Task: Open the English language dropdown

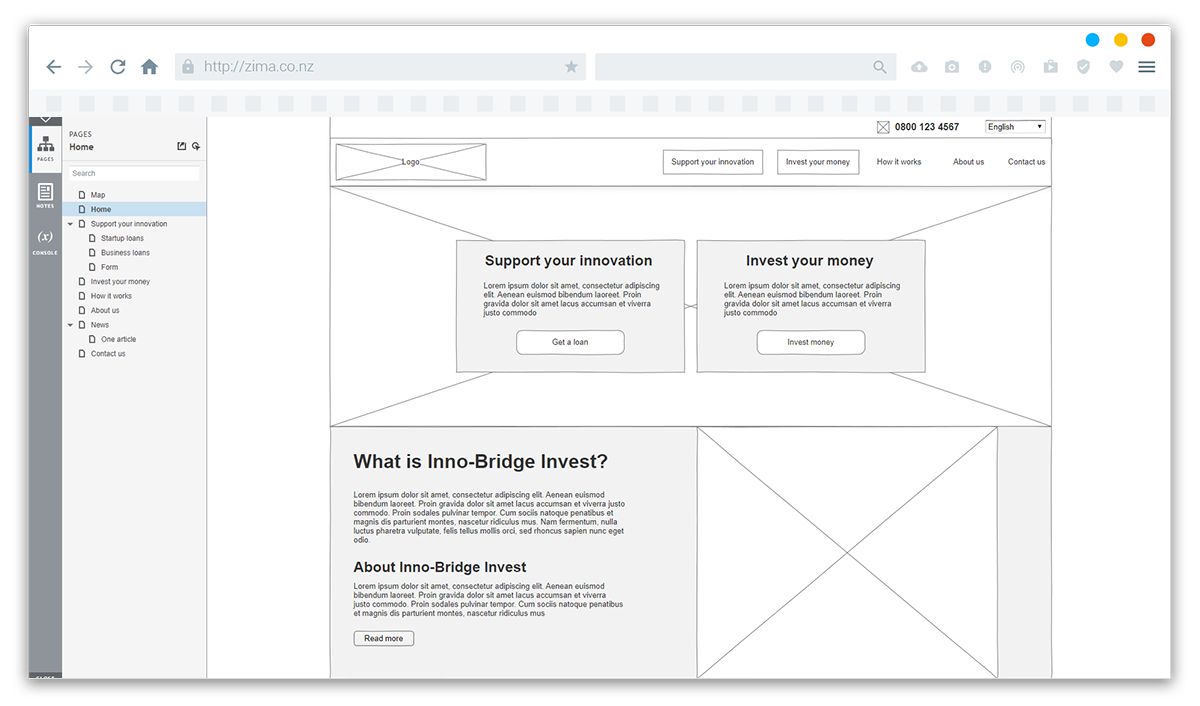Action: tap(1015, 127)
